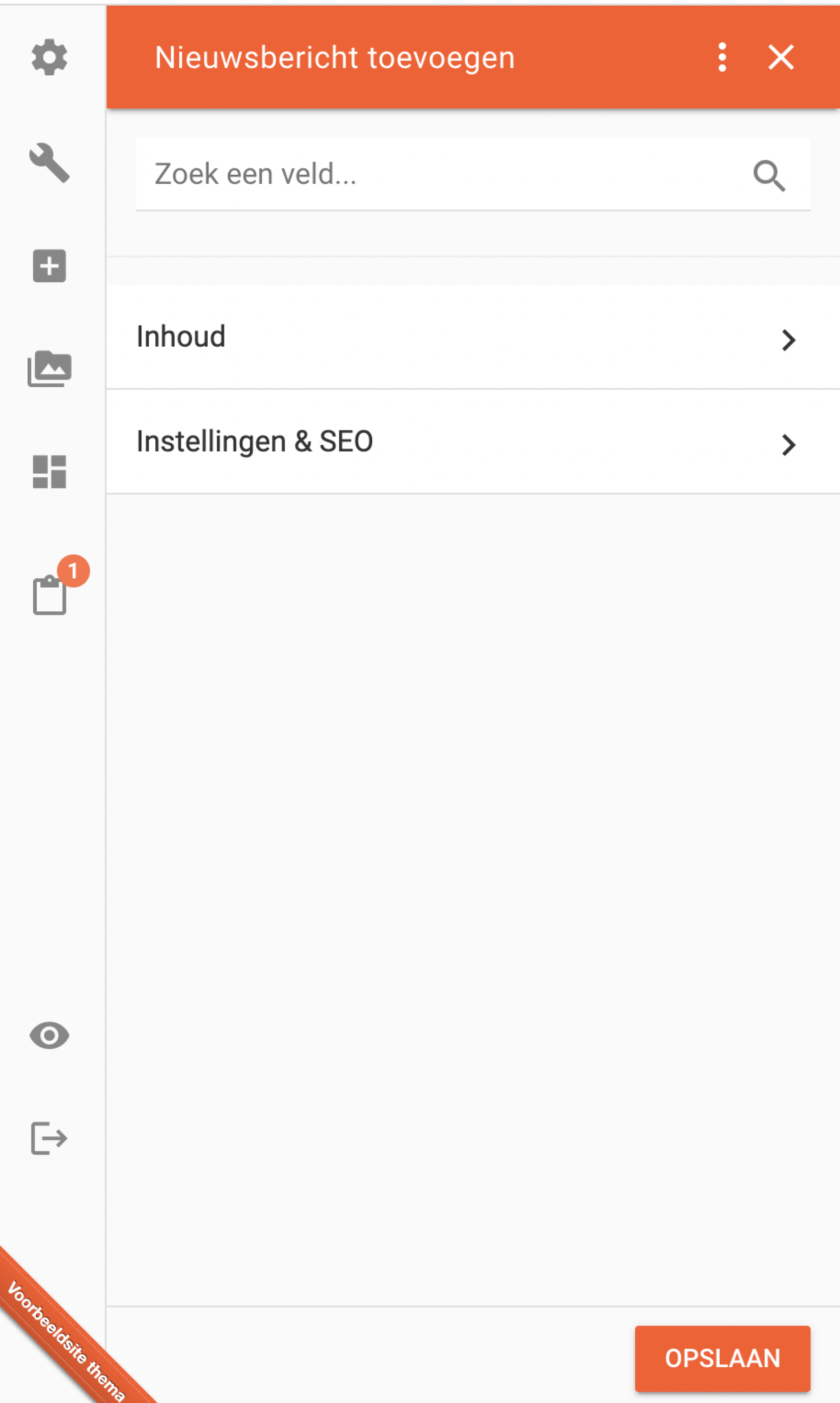The height and width of the screenshot is (1403, 840).
Task: Click the logout arrow icon
Action: (49, 1138)
